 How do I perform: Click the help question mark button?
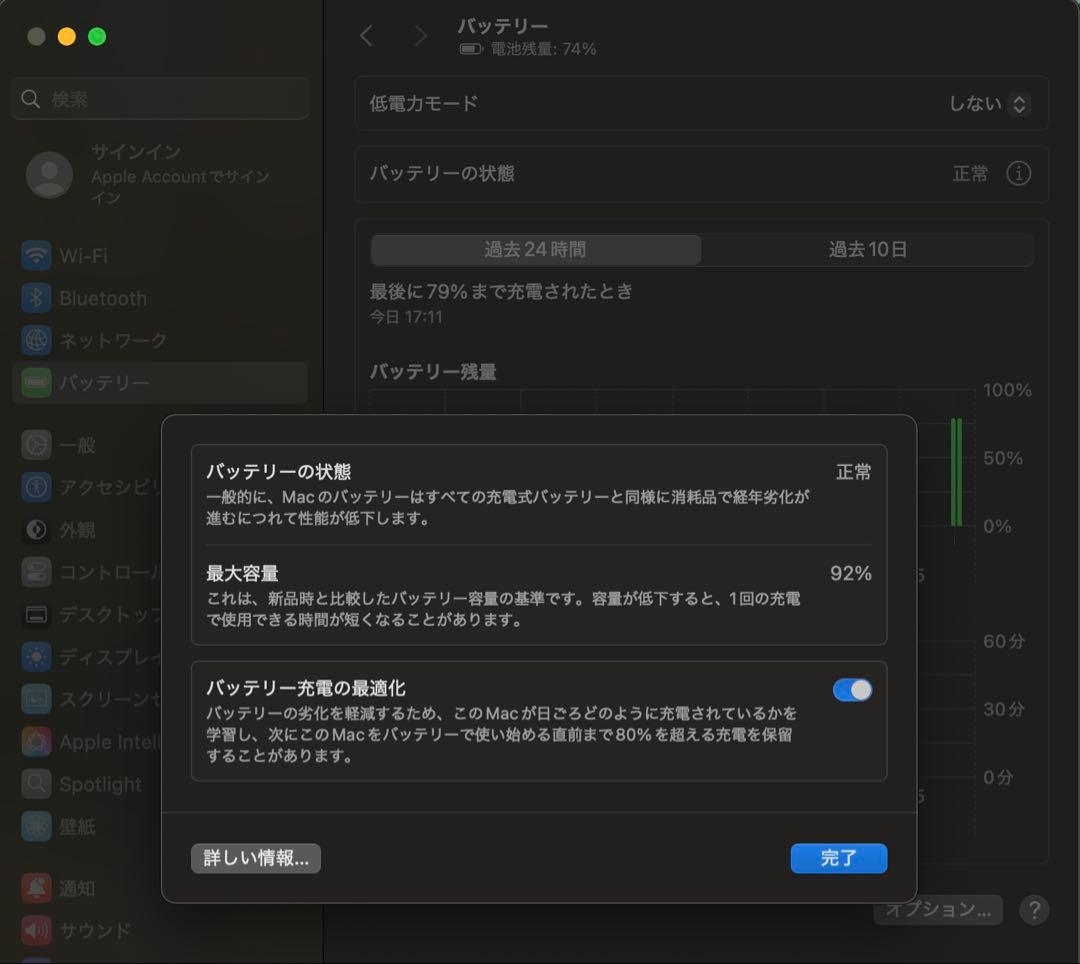1033,910
